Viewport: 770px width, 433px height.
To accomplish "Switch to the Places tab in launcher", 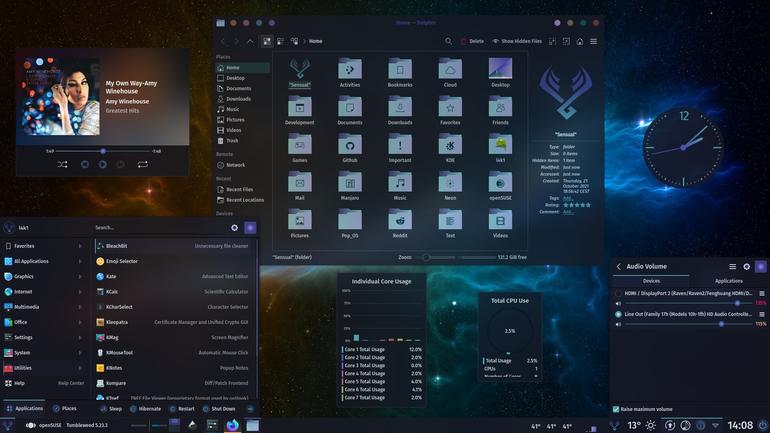I will coord(65,408).
